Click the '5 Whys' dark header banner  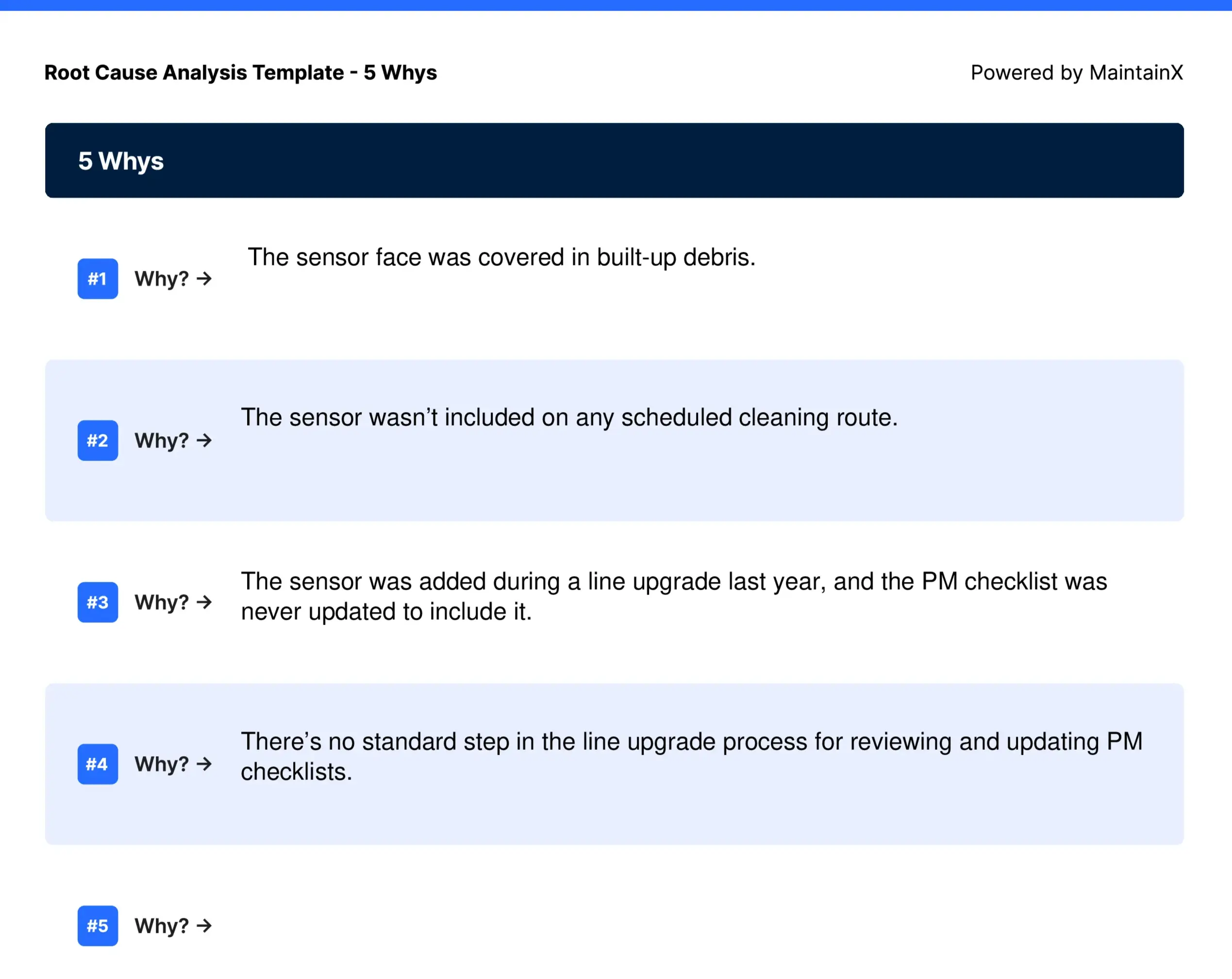click(614, 161)
